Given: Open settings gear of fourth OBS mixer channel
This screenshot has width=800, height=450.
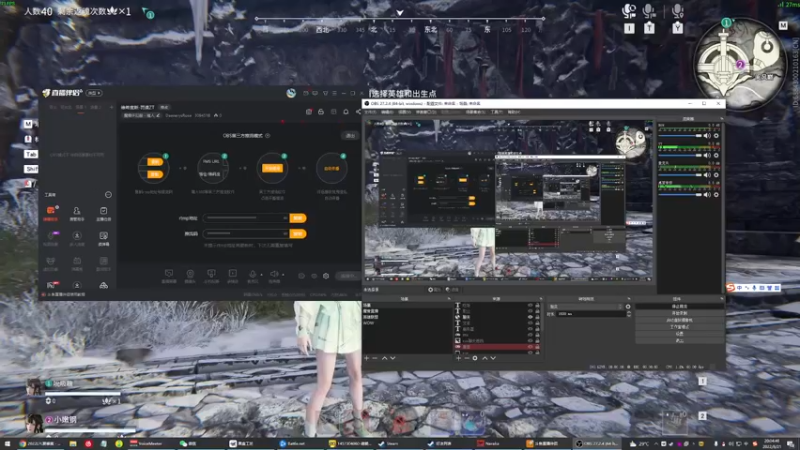Looking at the screenshot, I should 716,194.
